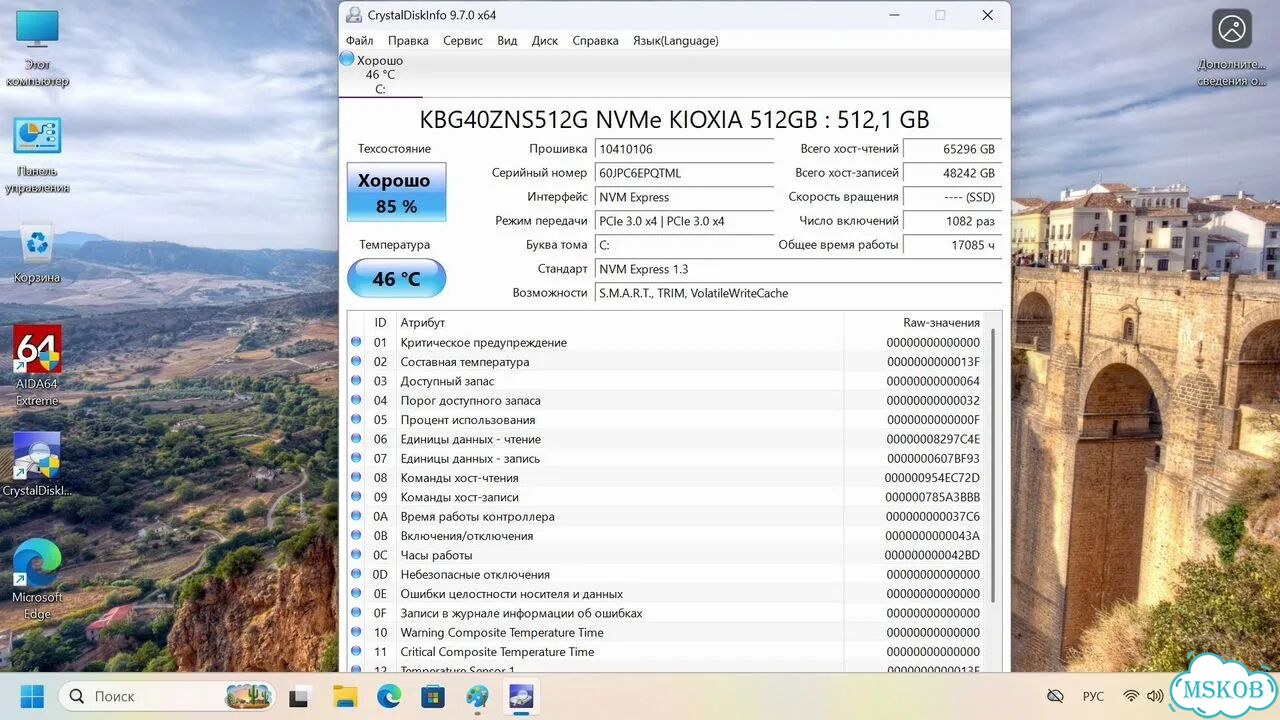Click the Хорошо 85 % health status button

coord(396,192)
